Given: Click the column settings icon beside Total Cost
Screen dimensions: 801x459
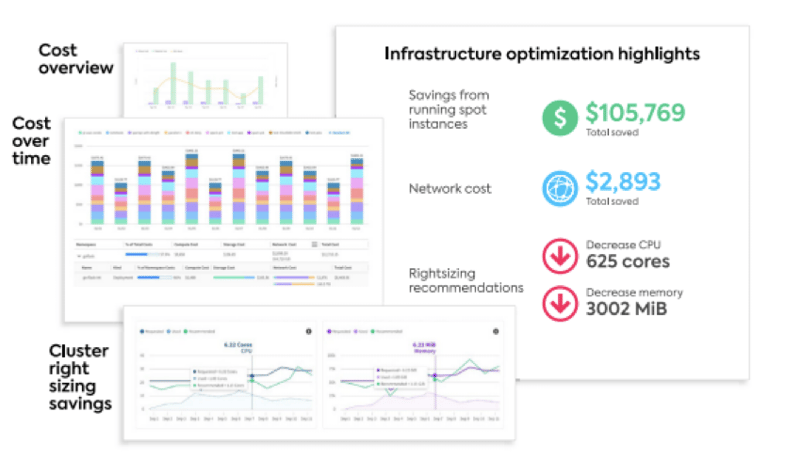Looking at the screenshot, I should [x=314, y=243].
